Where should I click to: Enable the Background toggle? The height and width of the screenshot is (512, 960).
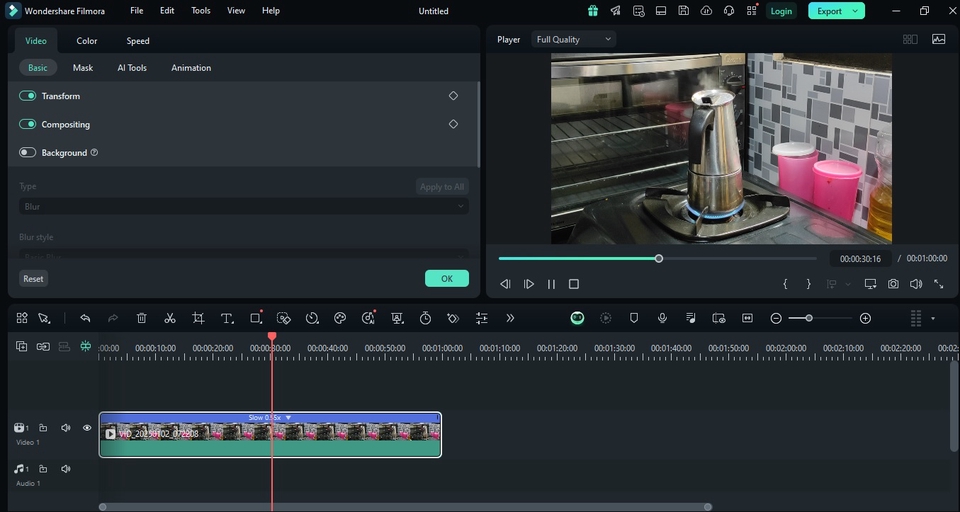28,153
